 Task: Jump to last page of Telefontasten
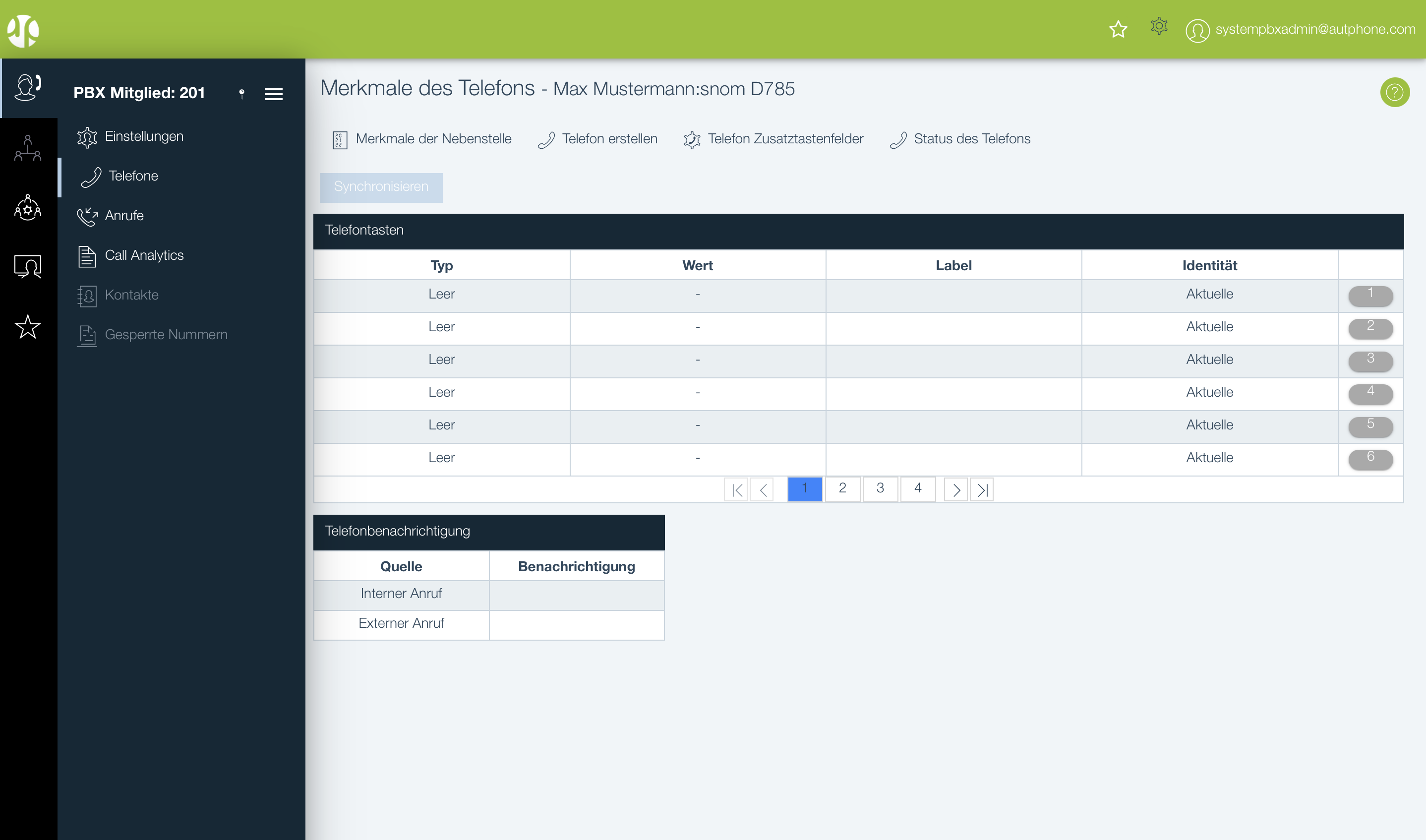[982, 489]
